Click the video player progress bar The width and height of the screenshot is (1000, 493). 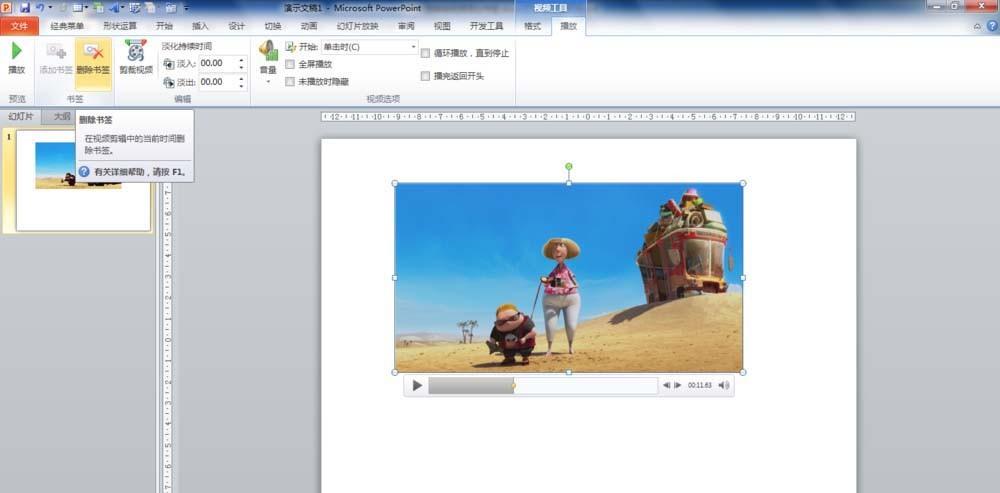click(543, 385)
